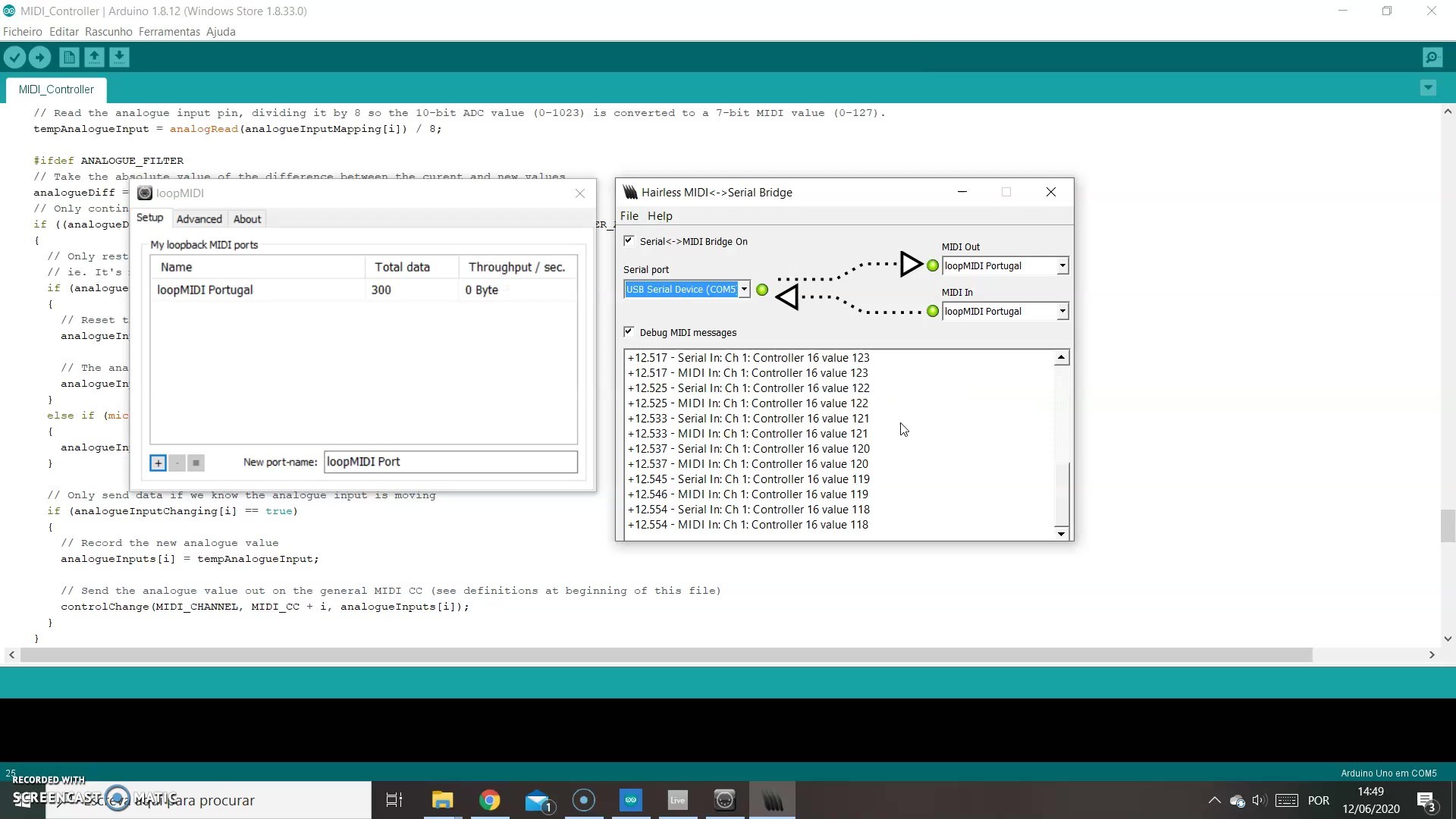Viewport: 1456px width, 819px height.
Task: Open the Serial Monitor magnifier icon
Action: tap(1432, 57)
